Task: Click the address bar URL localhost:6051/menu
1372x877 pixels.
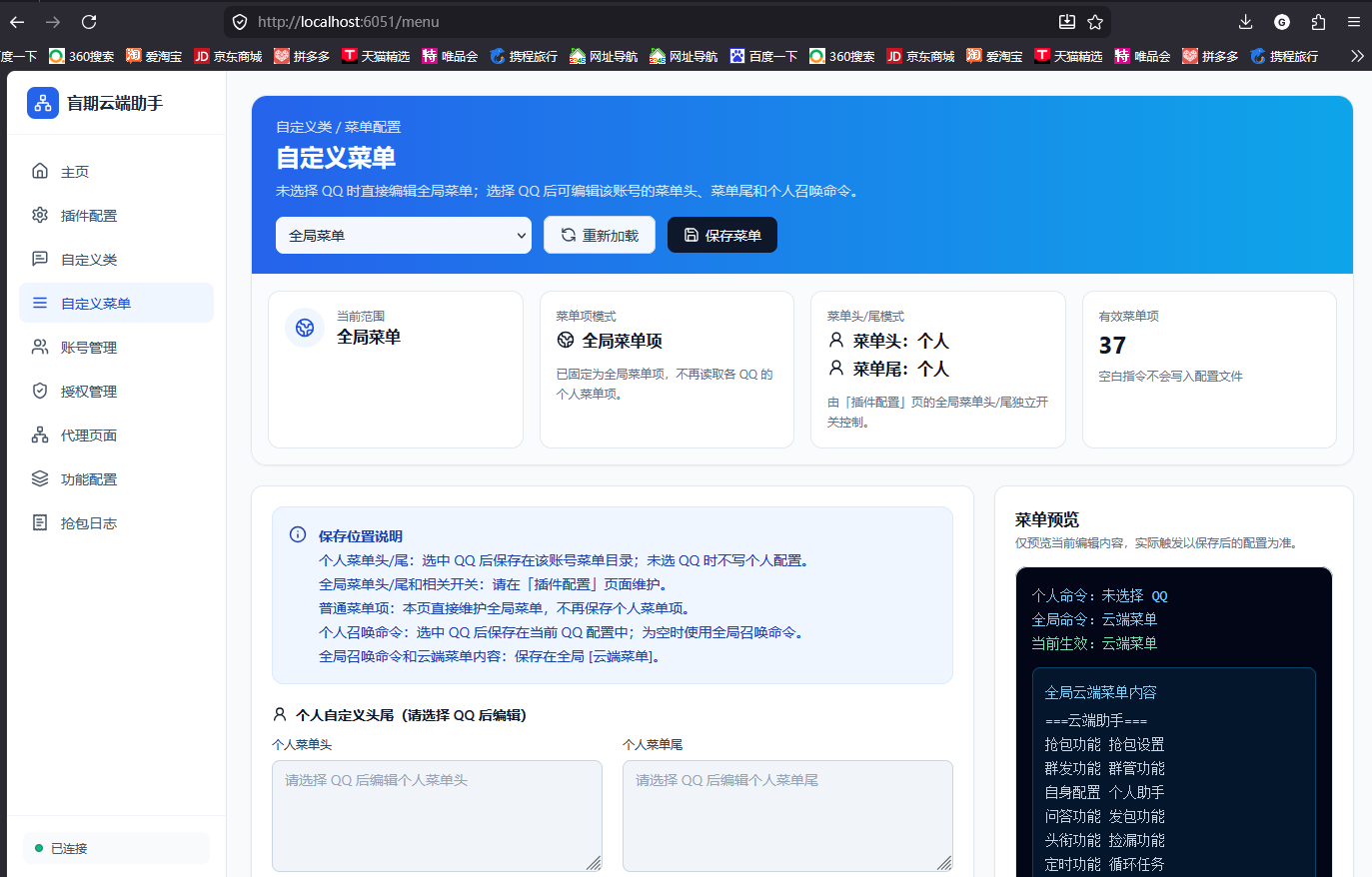Action: (349, 22)
